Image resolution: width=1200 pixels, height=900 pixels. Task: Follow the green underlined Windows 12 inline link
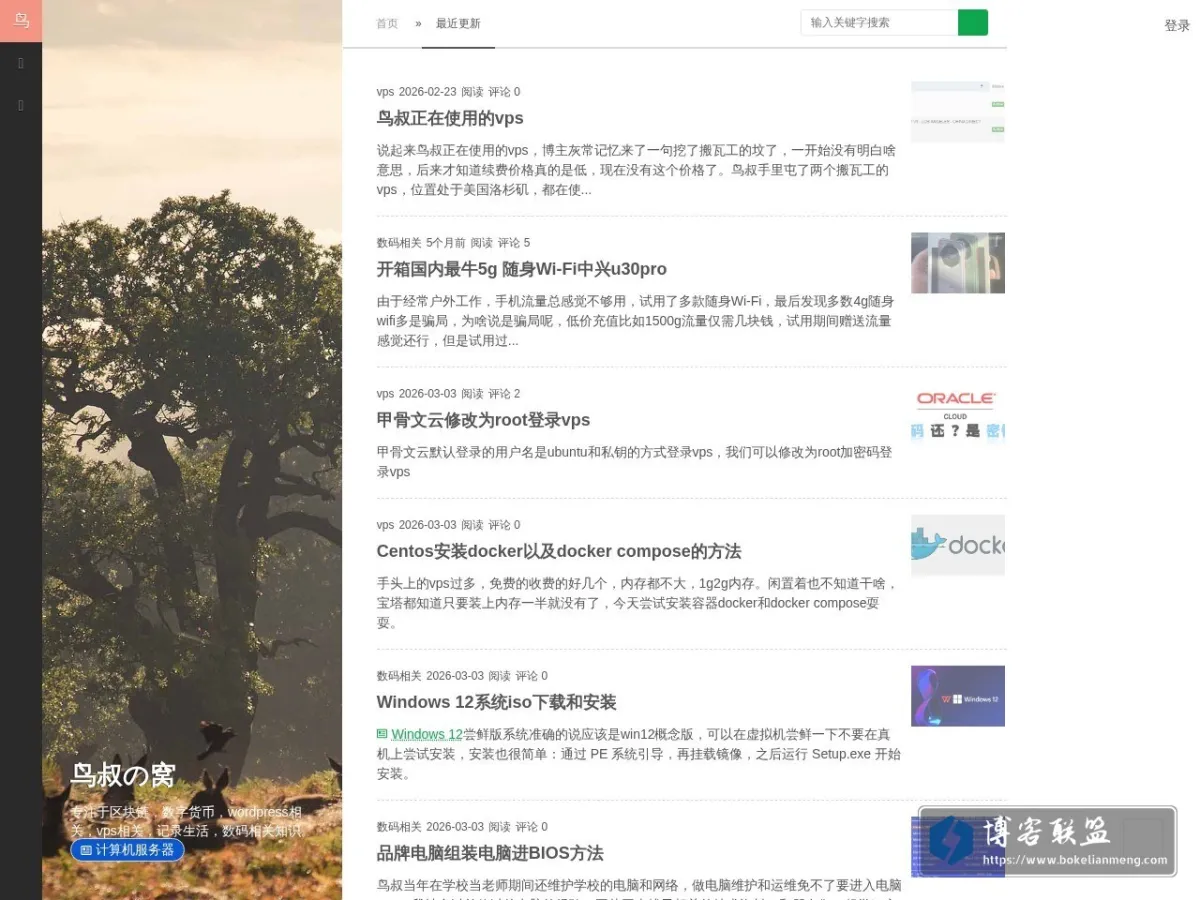(427, 734)
